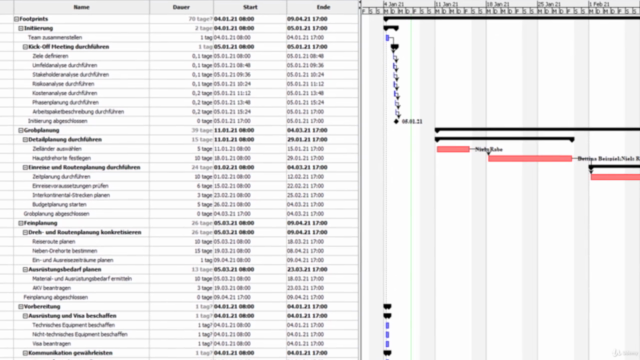Collapse the Initiierung summary task
Screen dimensions: 640x360
point(21,28)
